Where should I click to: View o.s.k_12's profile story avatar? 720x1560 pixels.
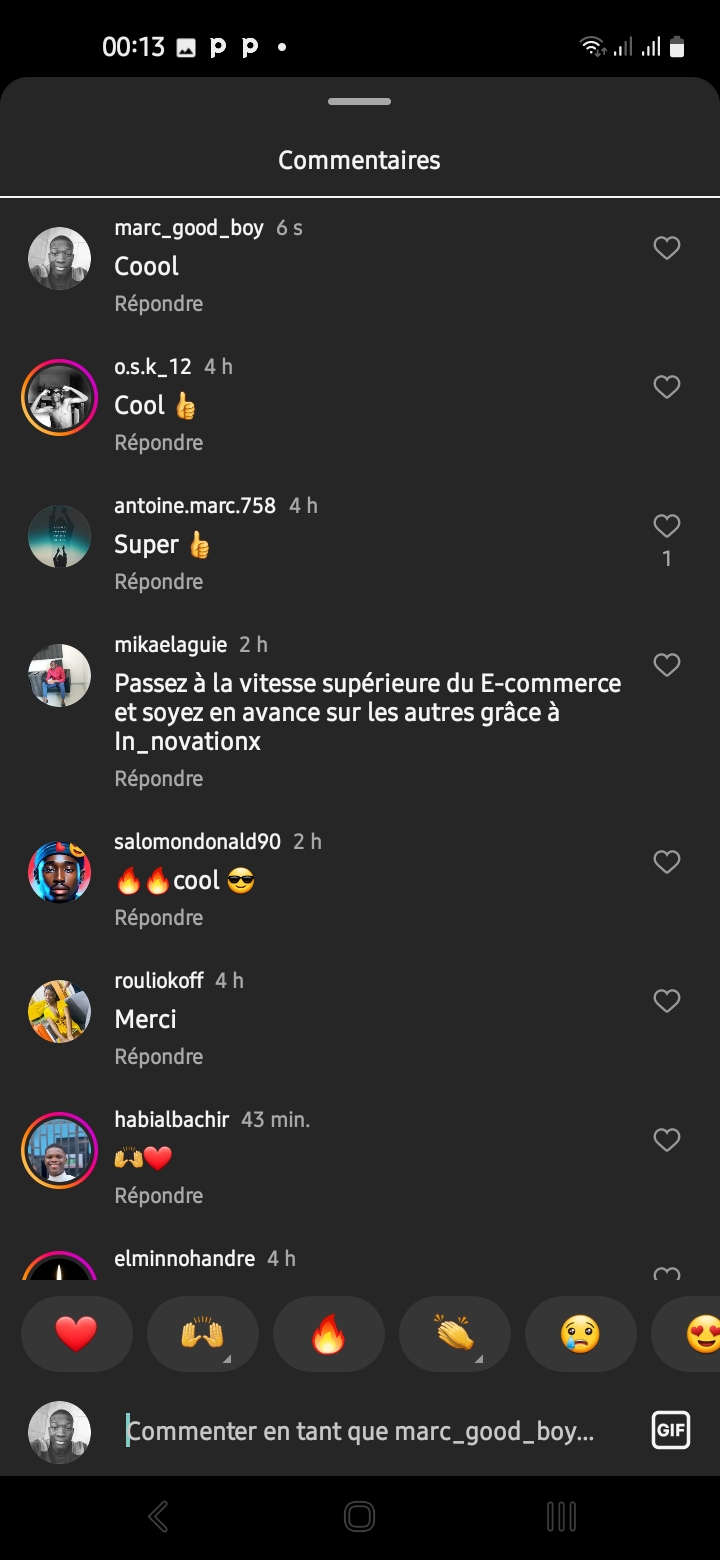[x=59, y=397]
